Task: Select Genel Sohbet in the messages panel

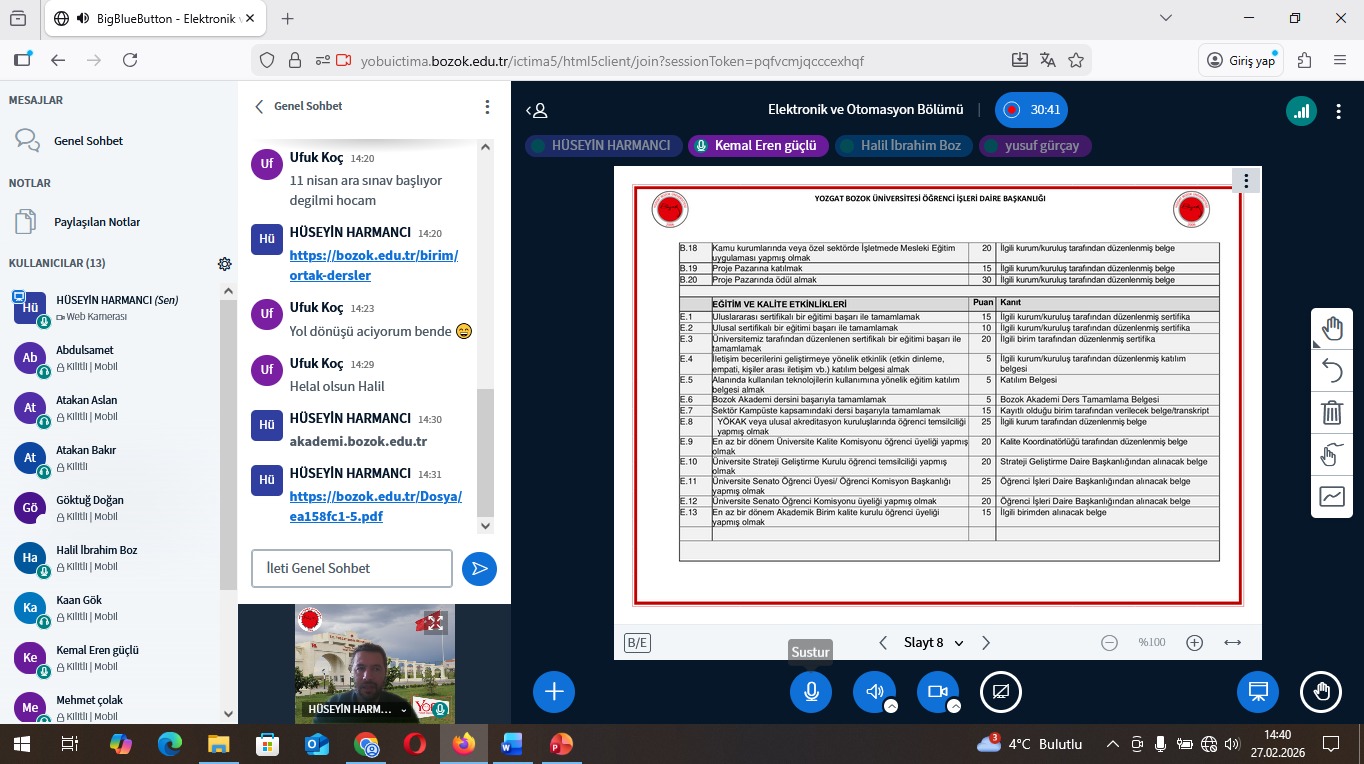Action: pyautogui.click(x=88, y=141)
